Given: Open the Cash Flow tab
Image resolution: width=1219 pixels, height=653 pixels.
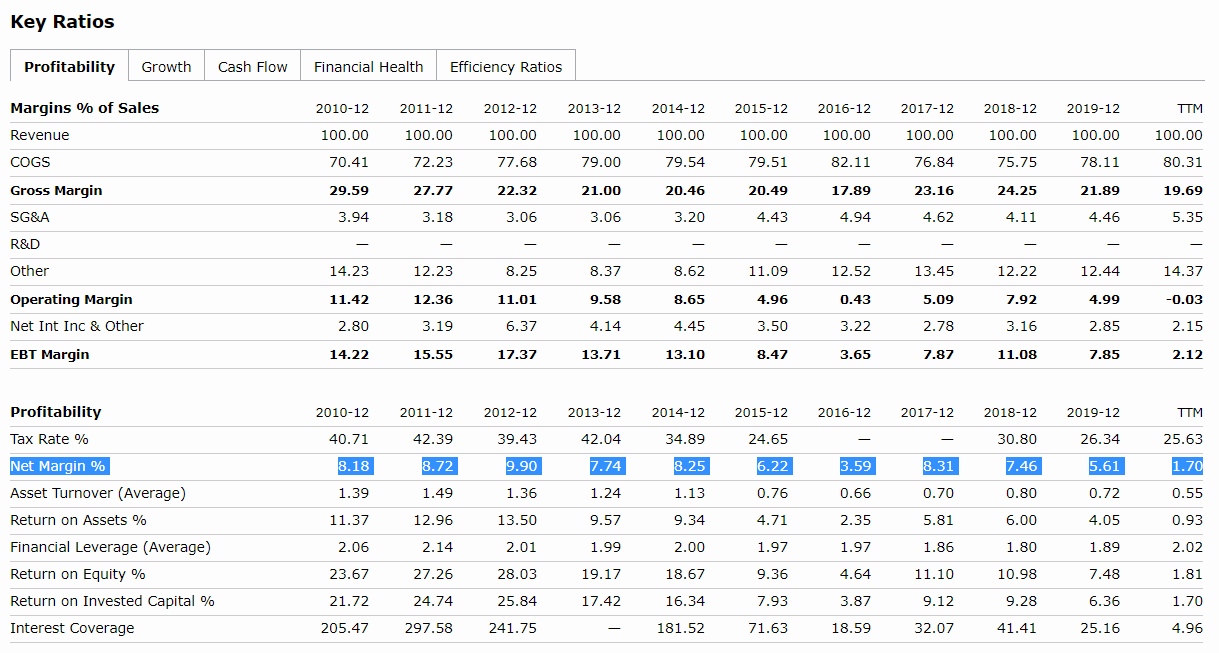Looking at the screenshot, I should click(252, 67).
